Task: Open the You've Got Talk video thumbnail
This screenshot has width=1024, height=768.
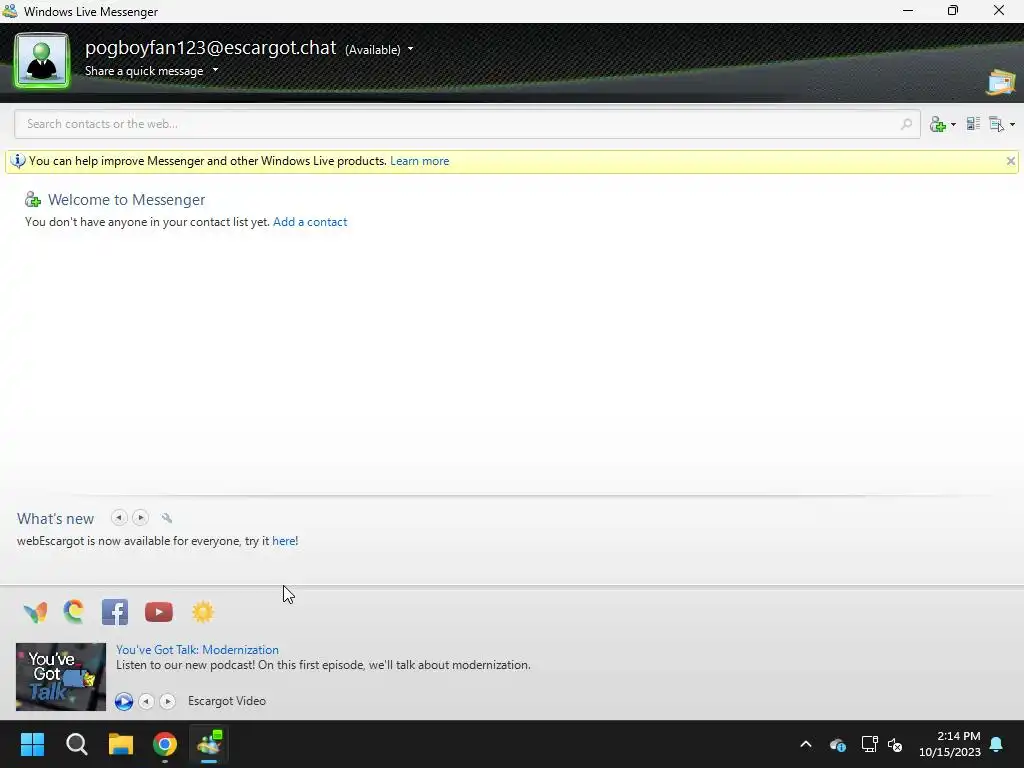Action: click(x=61, y=677)
